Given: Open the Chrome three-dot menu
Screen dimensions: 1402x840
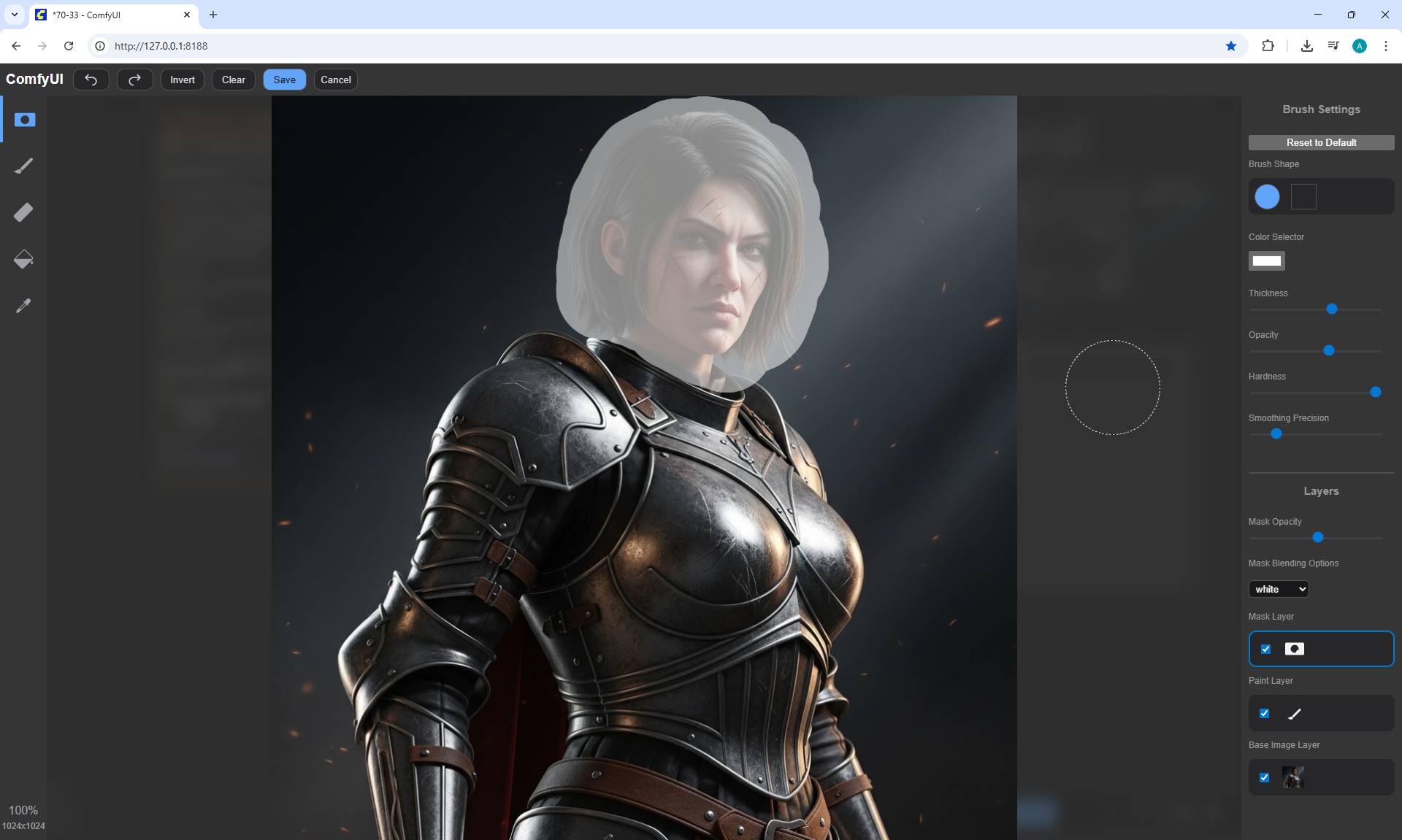Looking at the screenshot, I should click(x=1385, y=46).
